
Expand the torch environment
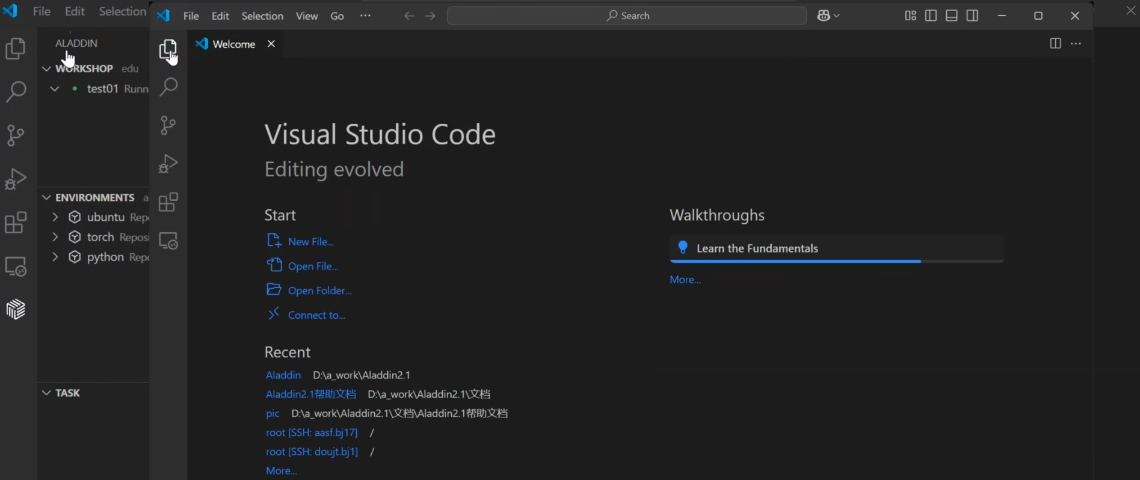click(x=55, y=237)
